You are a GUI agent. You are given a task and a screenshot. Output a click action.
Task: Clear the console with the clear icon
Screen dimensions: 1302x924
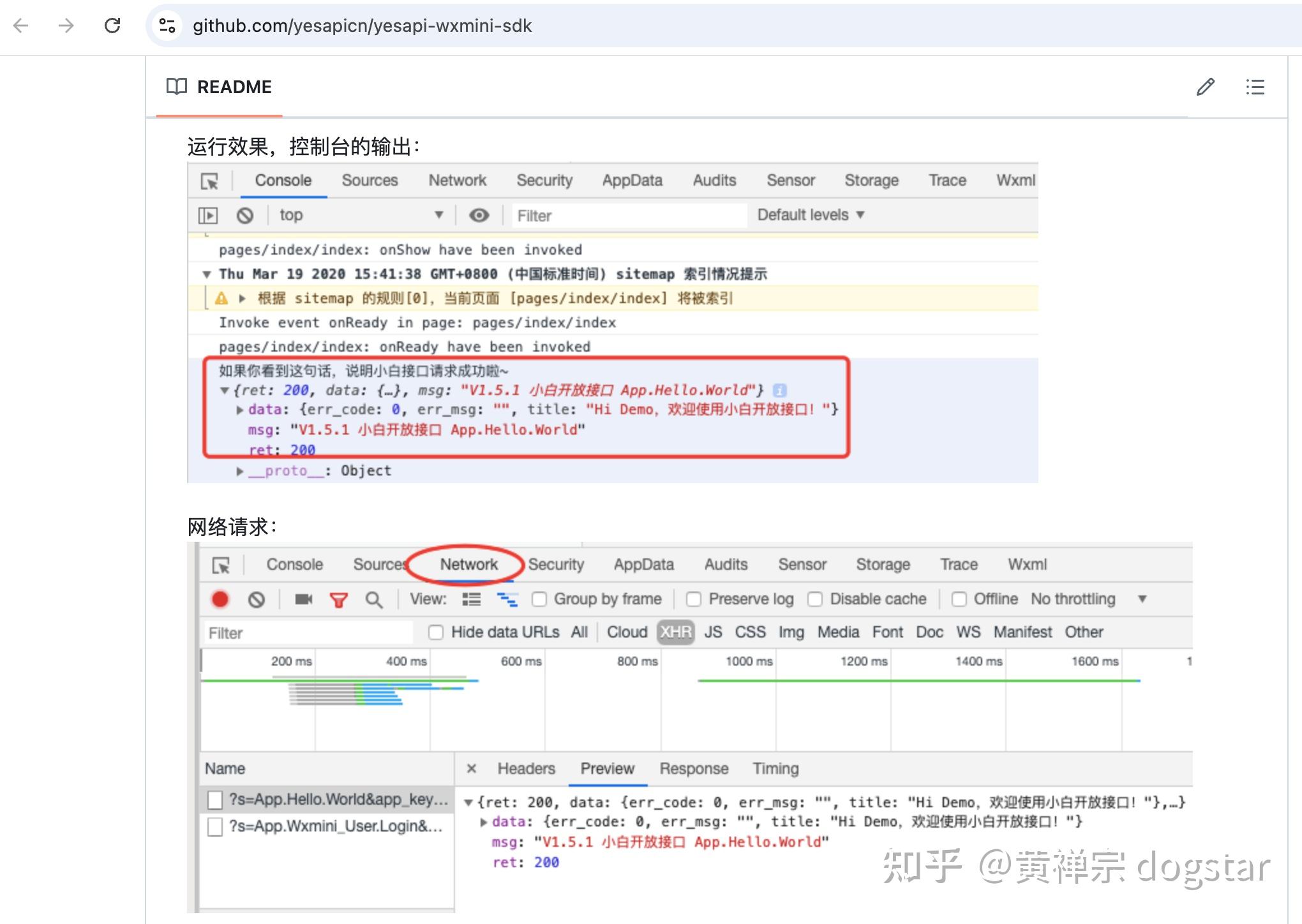[246, 215]
